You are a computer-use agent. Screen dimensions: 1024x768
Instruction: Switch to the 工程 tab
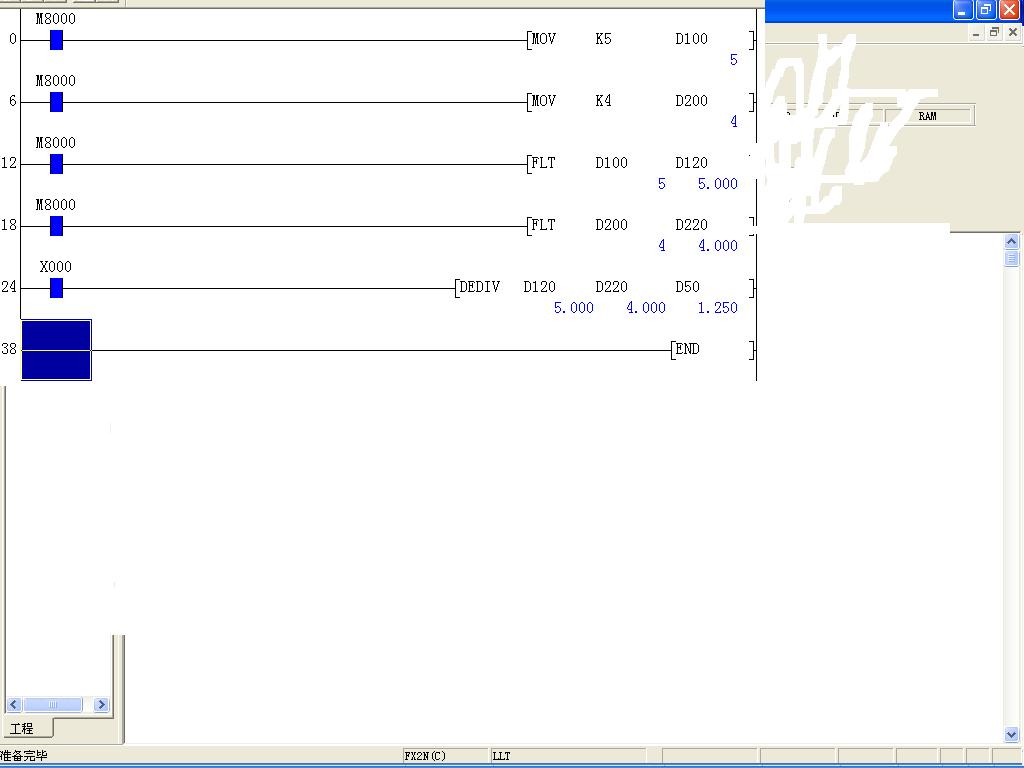pyautogui.click(x=22, y=728)
